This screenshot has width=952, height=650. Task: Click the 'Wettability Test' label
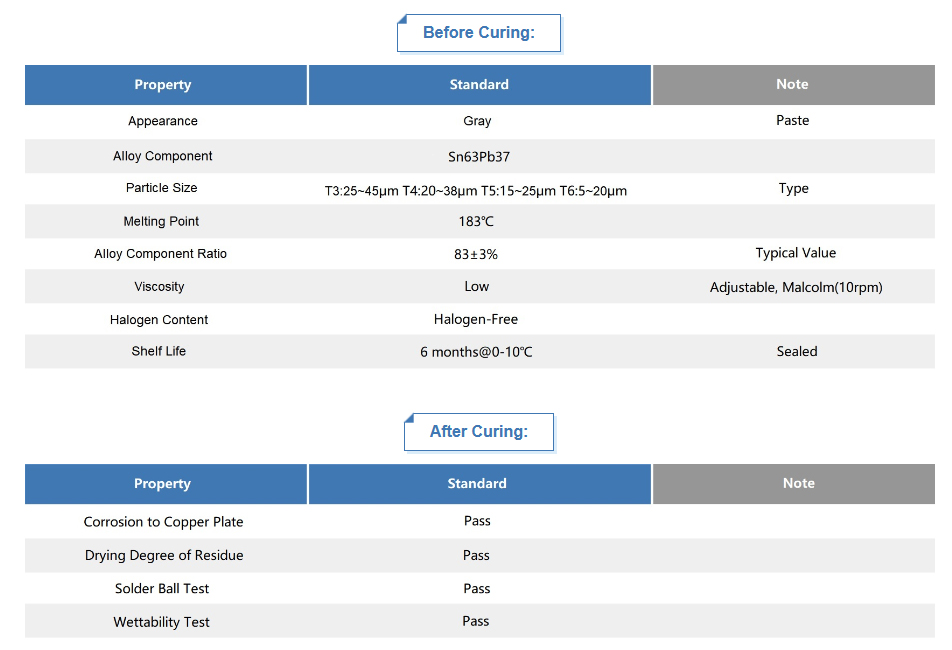pyautogui.click(x=162, y=622)
